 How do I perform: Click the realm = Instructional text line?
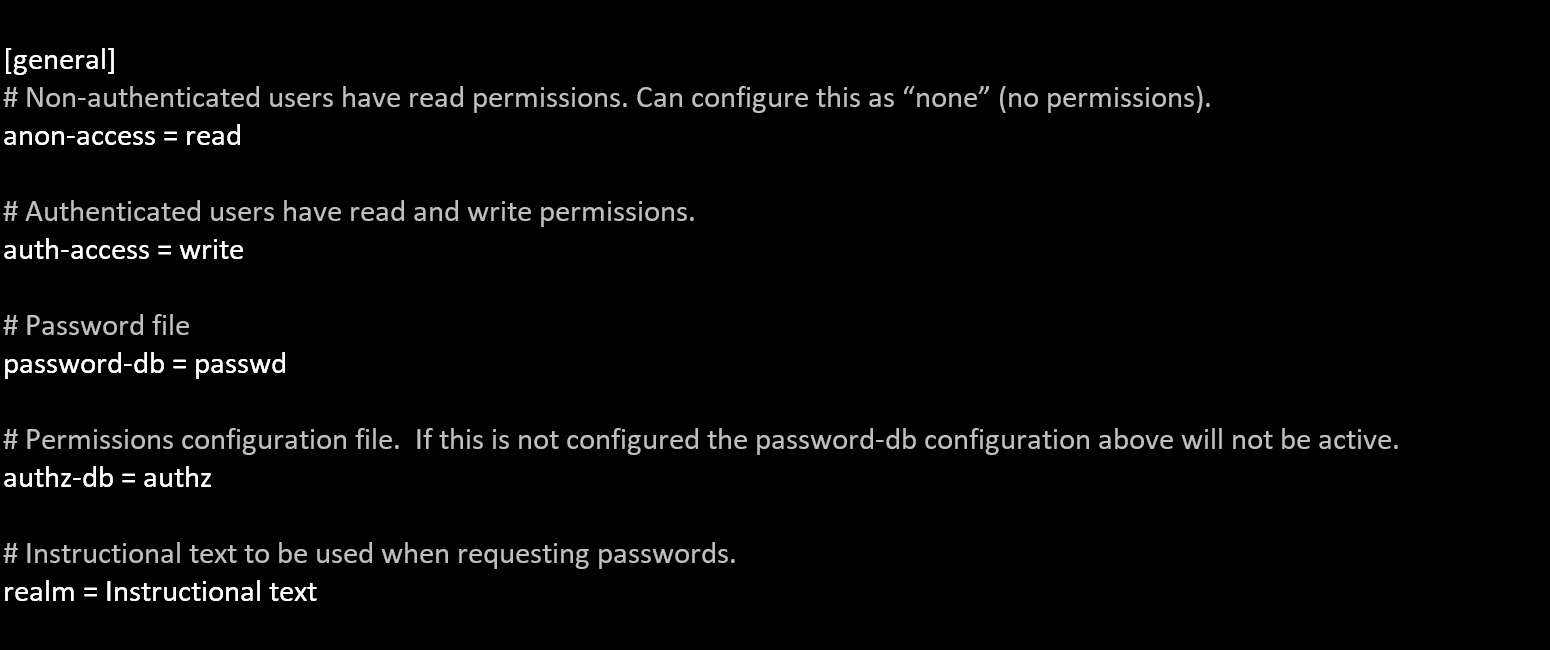click(160, 592)
